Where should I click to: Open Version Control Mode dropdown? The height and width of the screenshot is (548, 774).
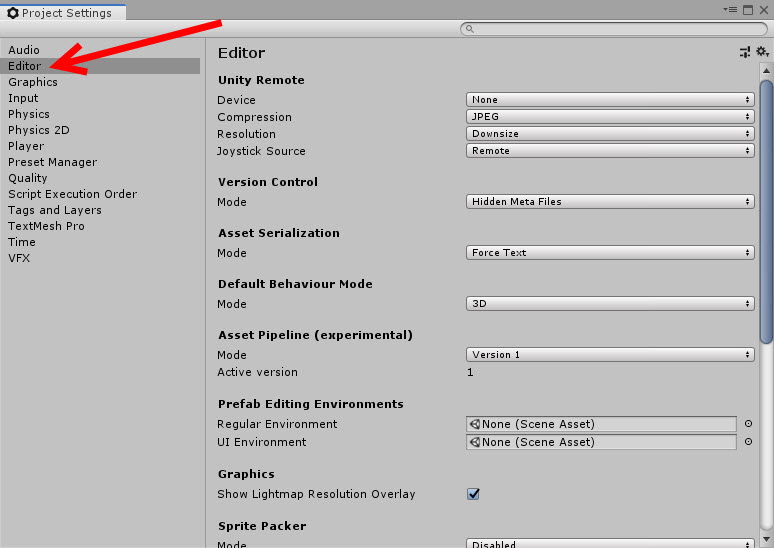(610, 201)
